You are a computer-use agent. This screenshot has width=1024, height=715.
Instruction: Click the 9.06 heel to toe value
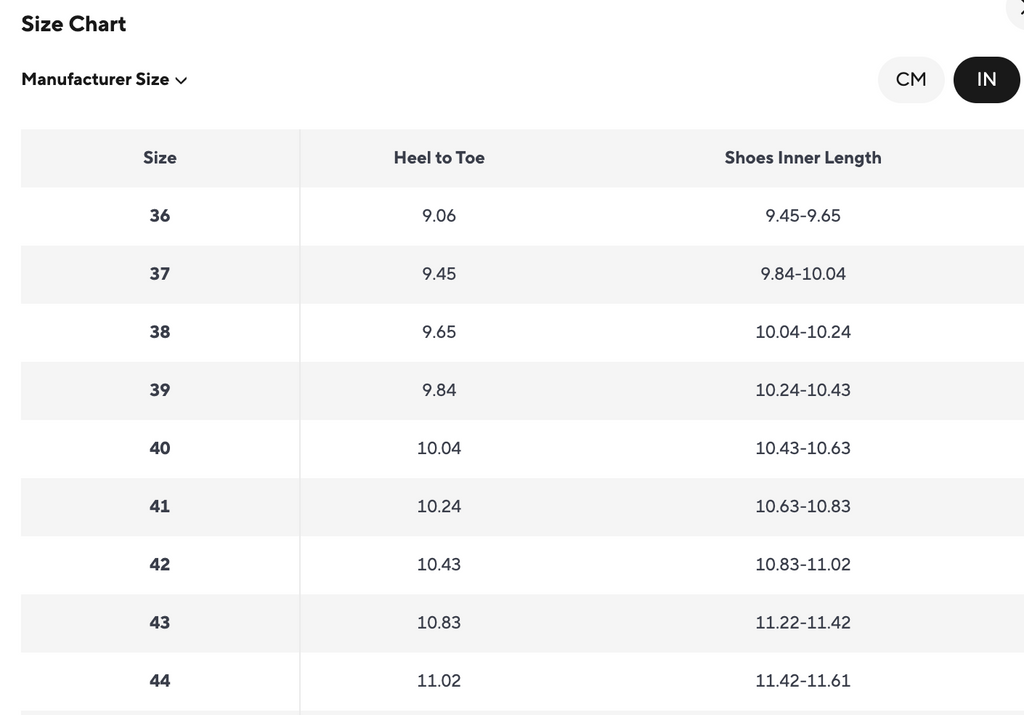[439, 216]
